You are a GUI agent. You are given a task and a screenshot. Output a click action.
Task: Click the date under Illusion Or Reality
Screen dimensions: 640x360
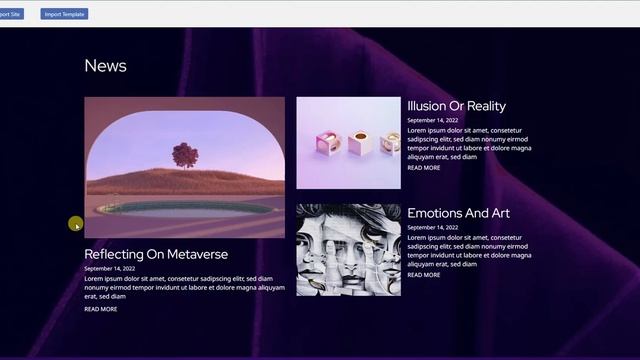pos(432,120)
